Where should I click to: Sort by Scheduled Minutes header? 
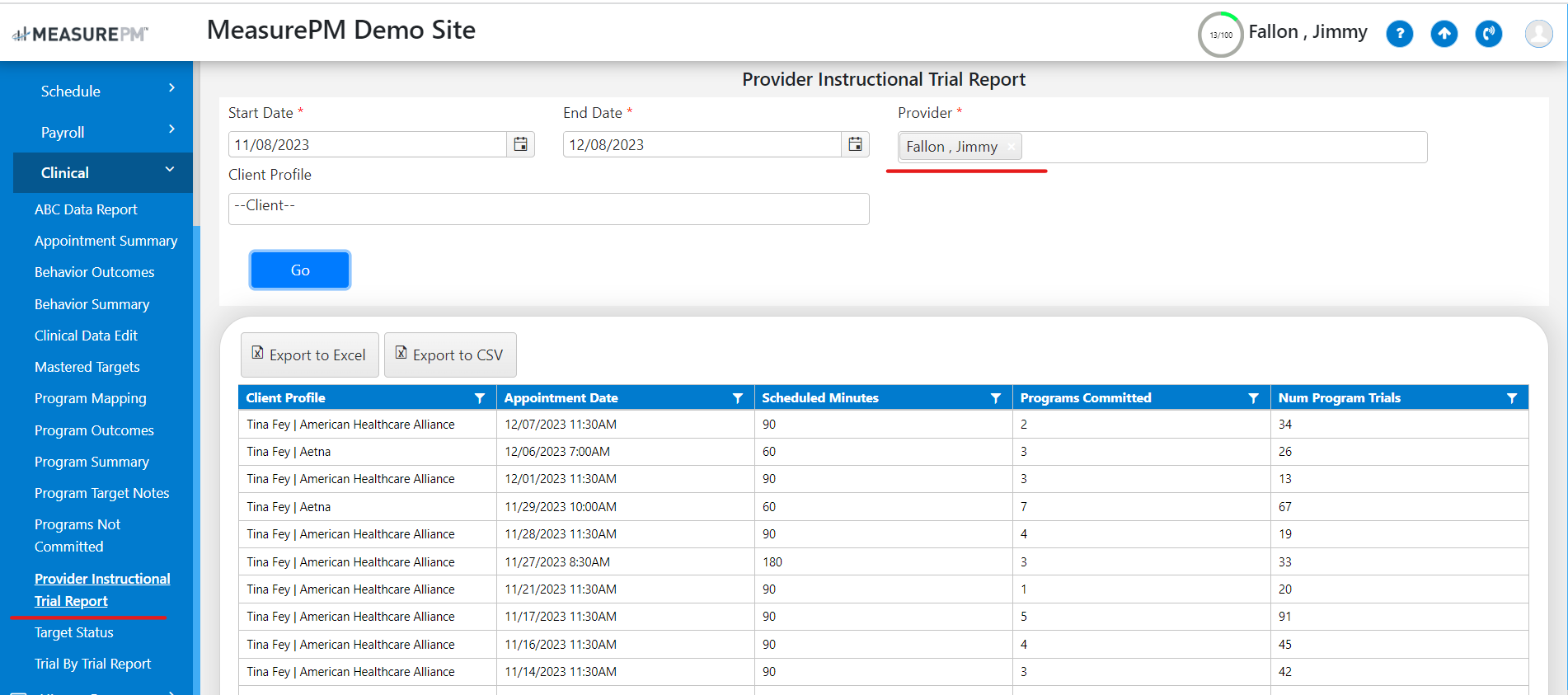tap(820, 397)
